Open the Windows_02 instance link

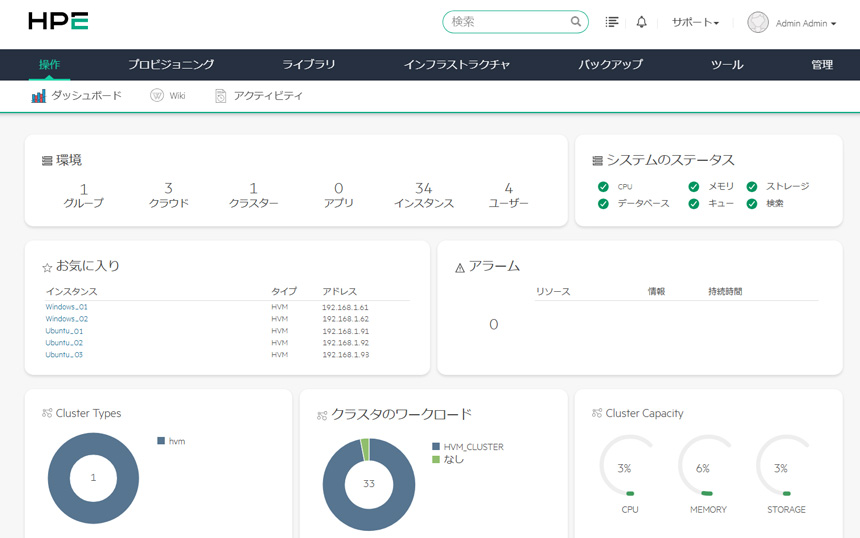coord(66,319)
